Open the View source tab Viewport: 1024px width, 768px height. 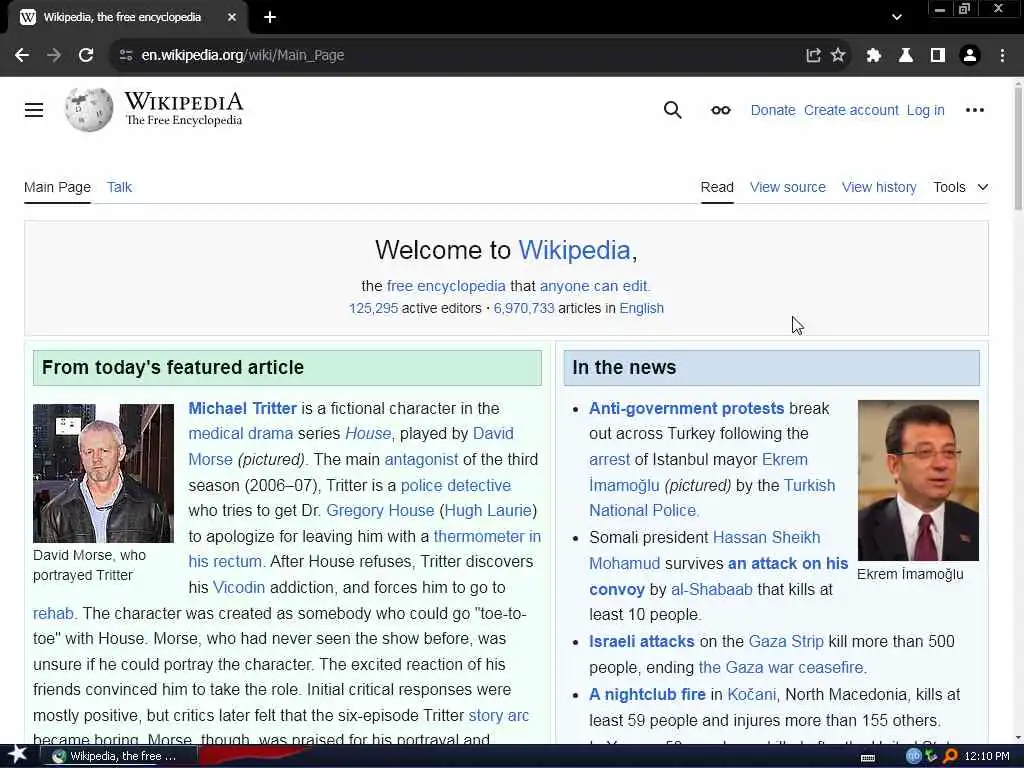point(788,187)
